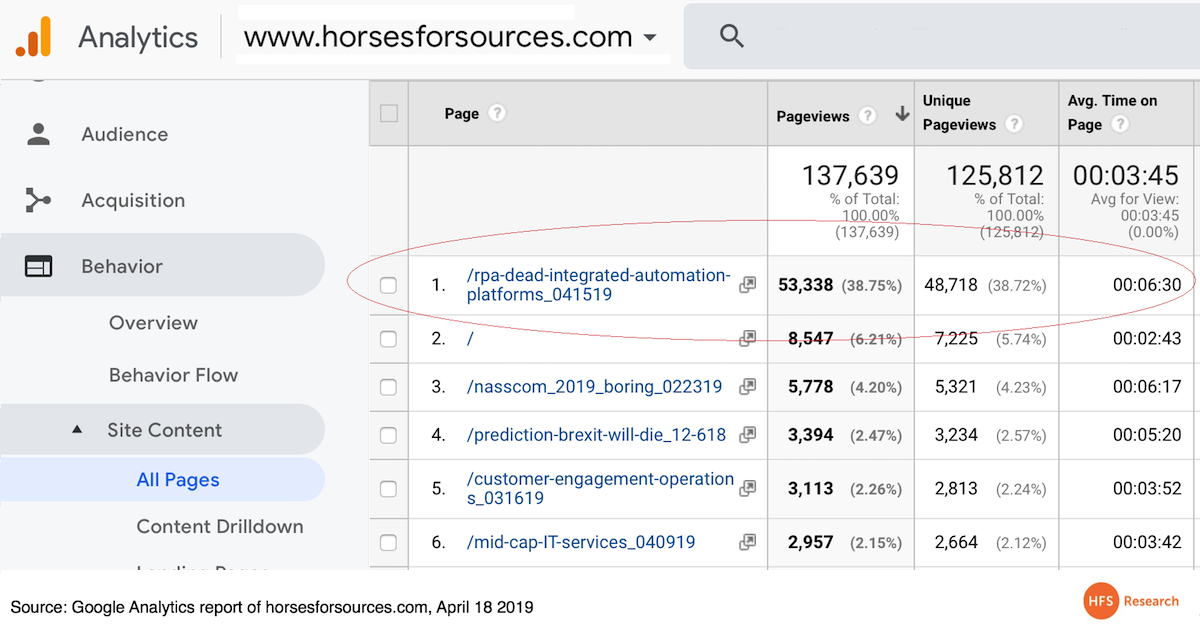Click the 00:06:17 time cell
This screenshot has width=1200, height=626.
click(1147, 386)
